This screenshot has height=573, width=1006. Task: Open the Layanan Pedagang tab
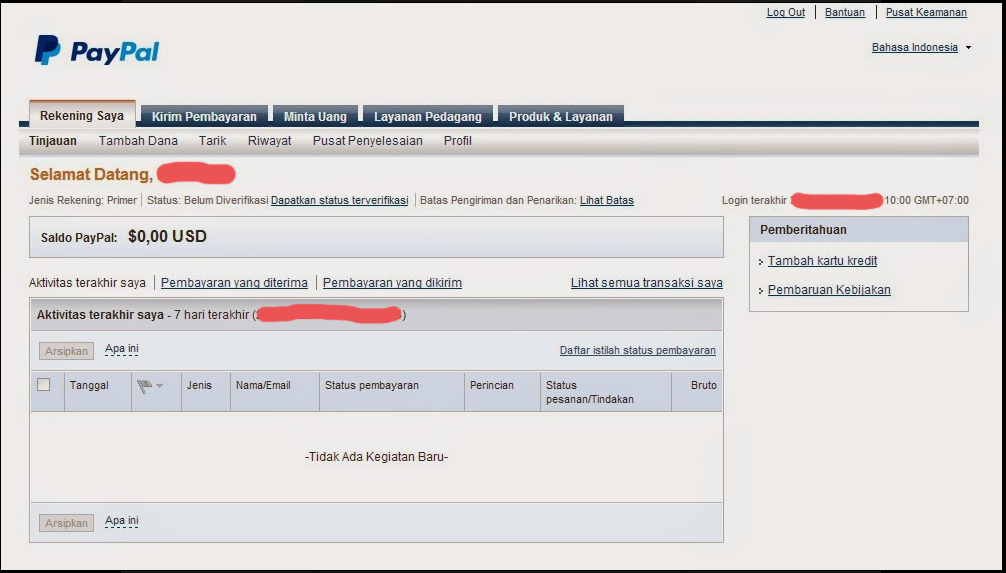pos(428,116)
